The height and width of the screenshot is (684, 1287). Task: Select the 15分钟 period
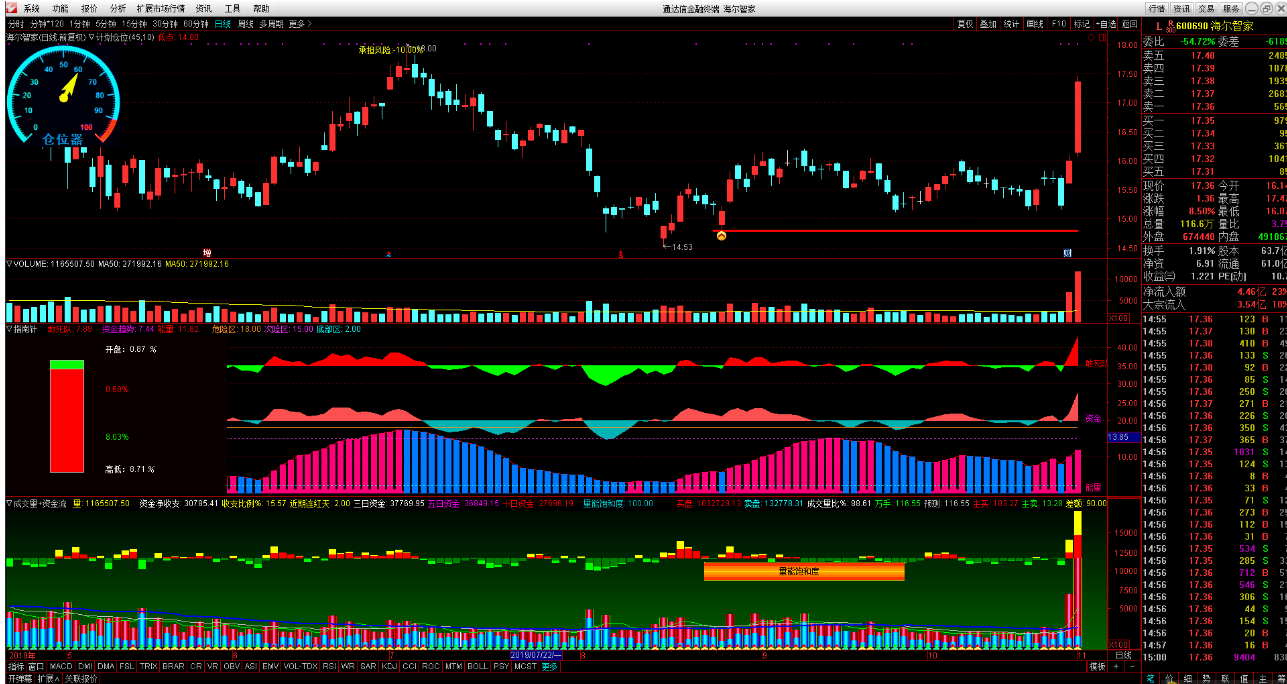click(x=135, y=23)
